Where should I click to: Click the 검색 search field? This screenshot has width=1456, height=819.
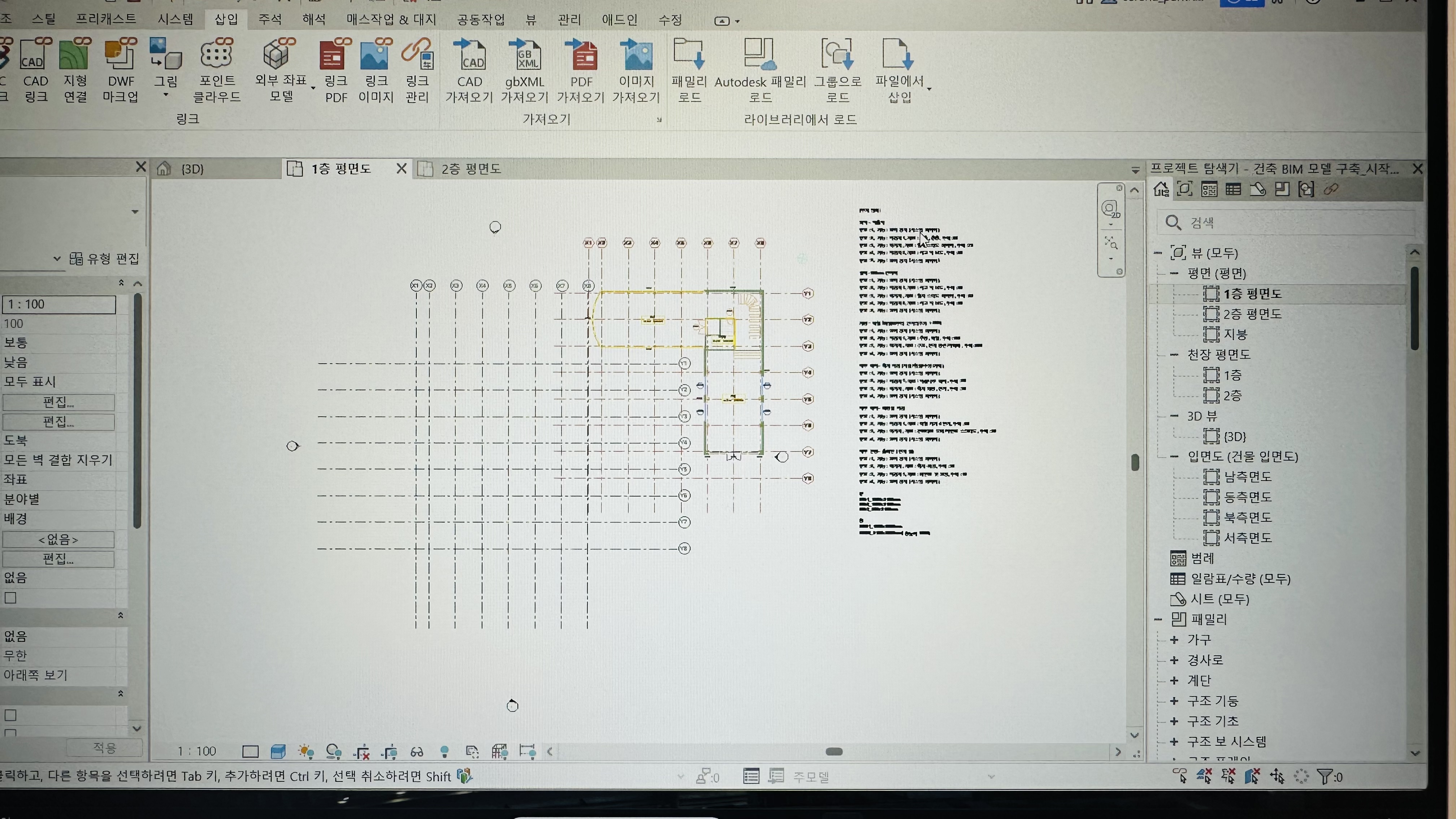tap(1286, 222)
